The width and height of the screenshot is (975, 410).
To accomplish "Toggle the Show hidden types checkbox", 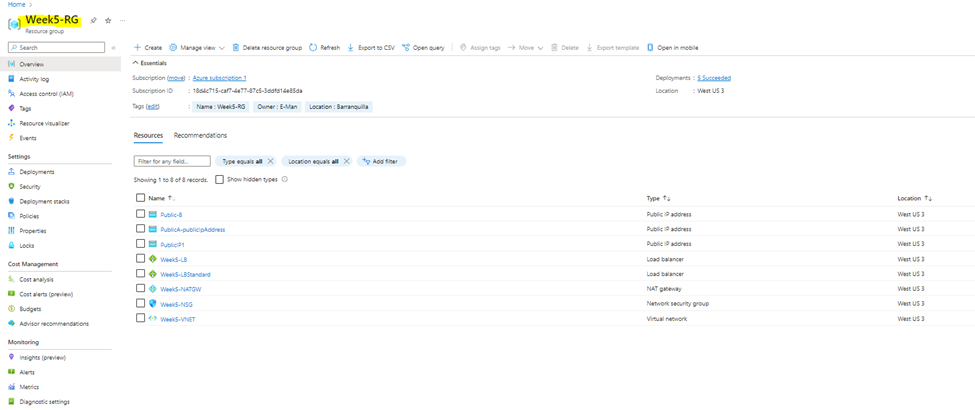I will (x=219, y=179).
